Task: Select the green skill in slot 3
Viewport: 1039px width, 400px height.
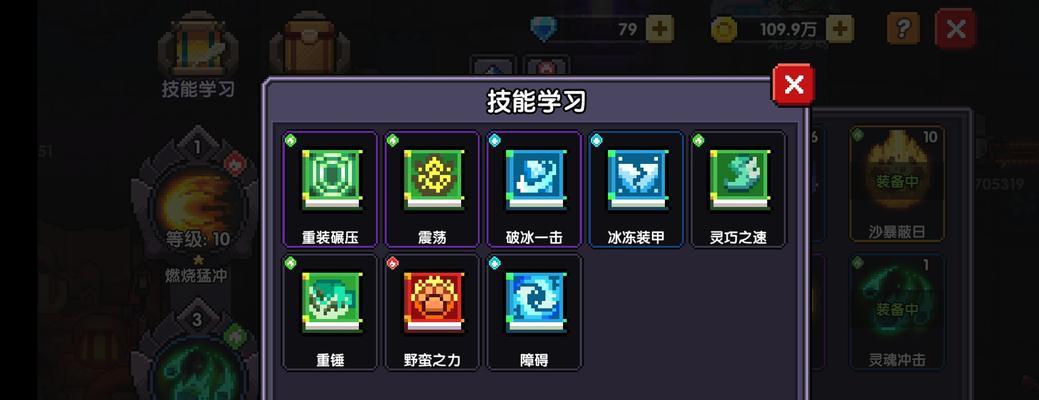Action: tap(197, 354)
